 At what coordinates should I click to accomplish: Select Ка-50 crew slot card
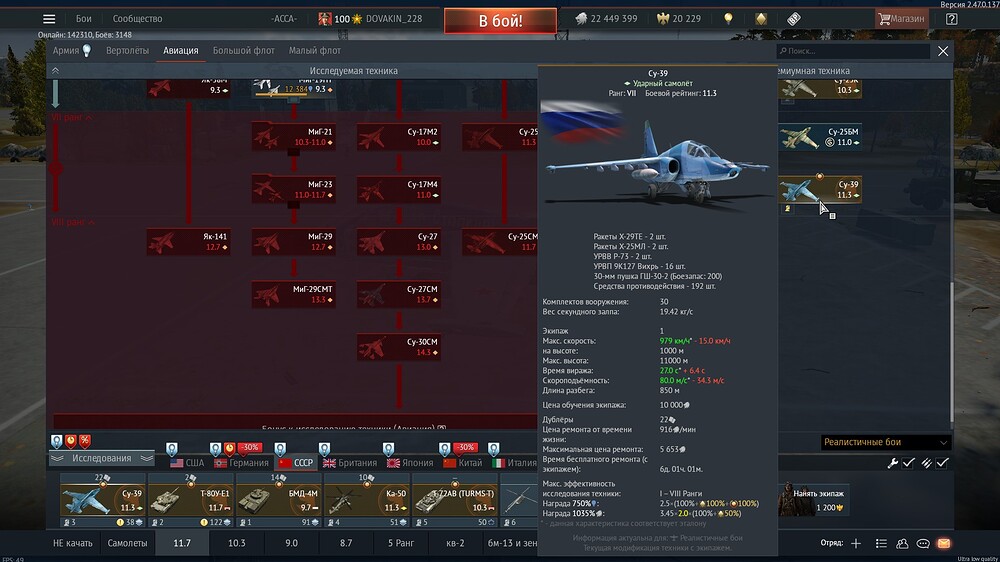pos(366,501)
